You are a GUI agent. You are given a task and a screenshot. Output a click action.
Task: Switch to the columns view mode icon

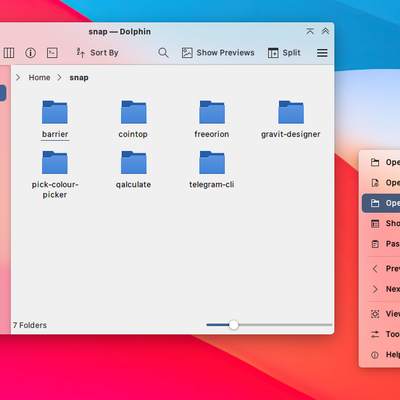9,53
